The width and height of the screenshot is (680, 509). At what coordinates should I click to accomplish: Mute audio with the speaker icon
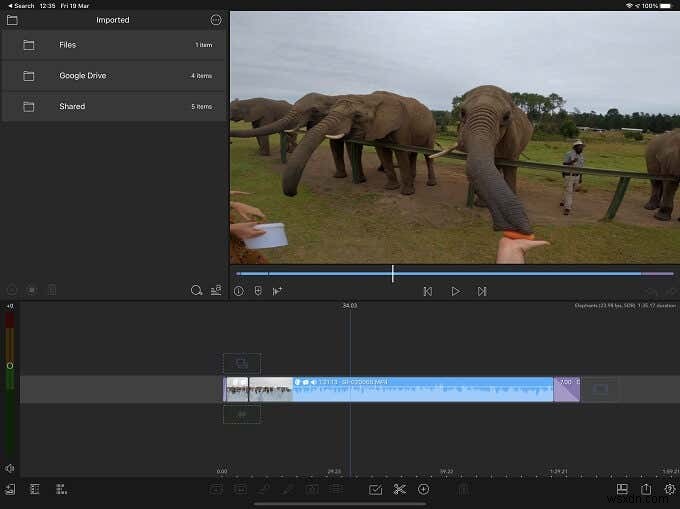point(10,468)
